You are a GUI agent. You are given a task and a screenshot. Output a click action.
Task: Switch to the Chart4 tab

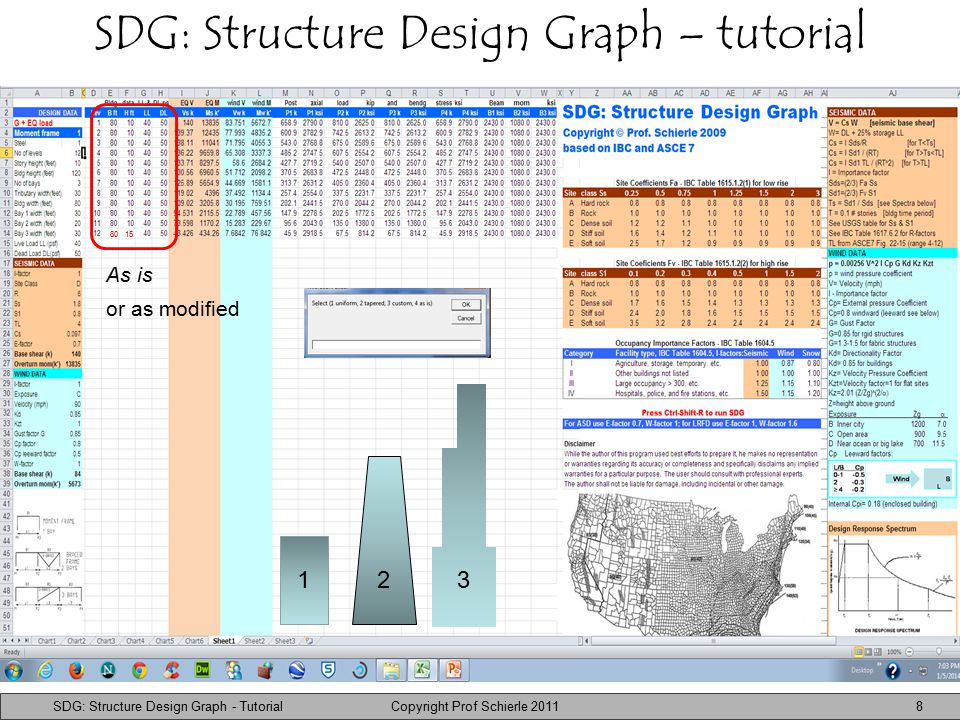135,641
